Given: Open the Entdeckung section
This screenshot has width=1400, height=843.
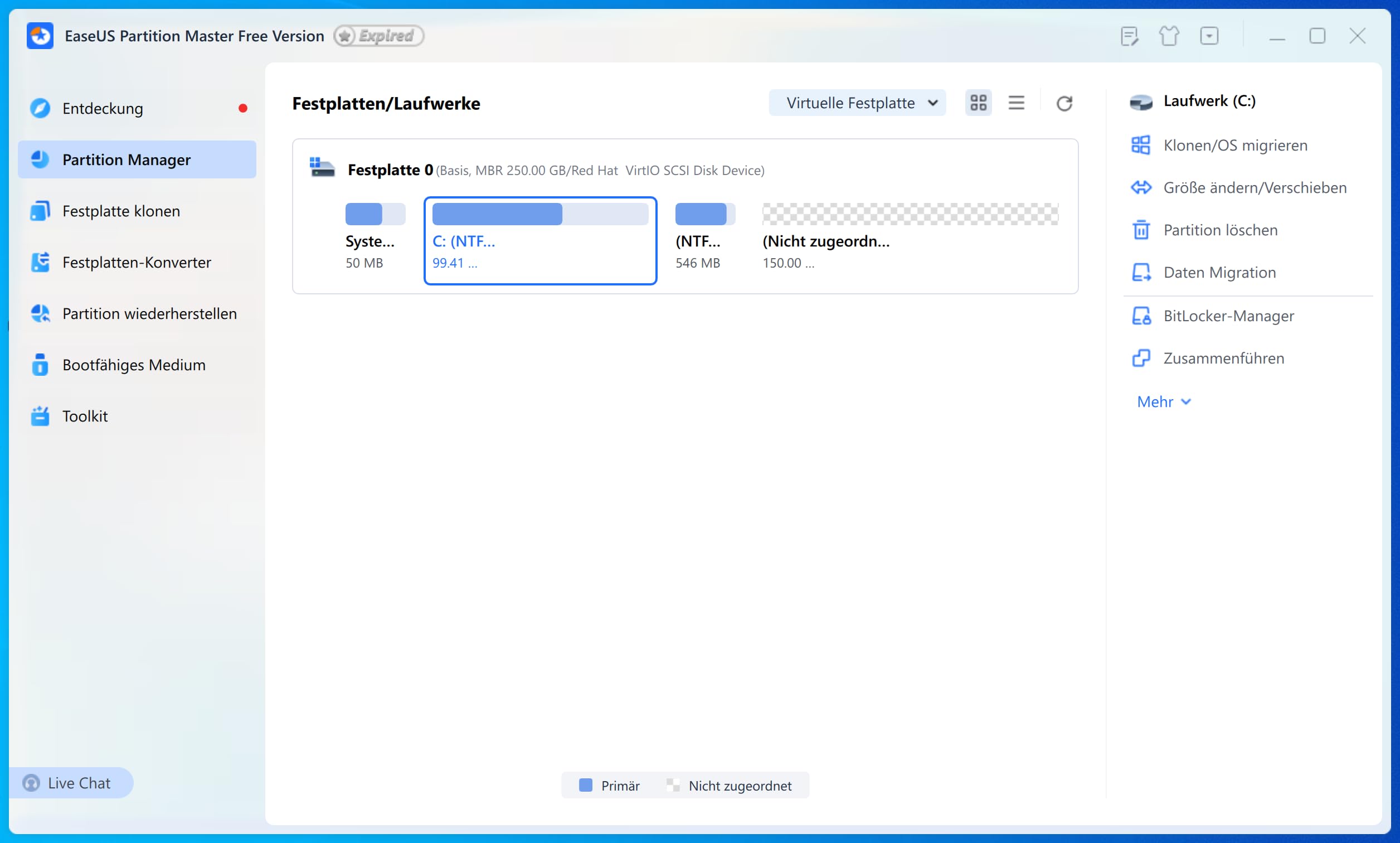Looking at the screenshot, I should (137, 108).
